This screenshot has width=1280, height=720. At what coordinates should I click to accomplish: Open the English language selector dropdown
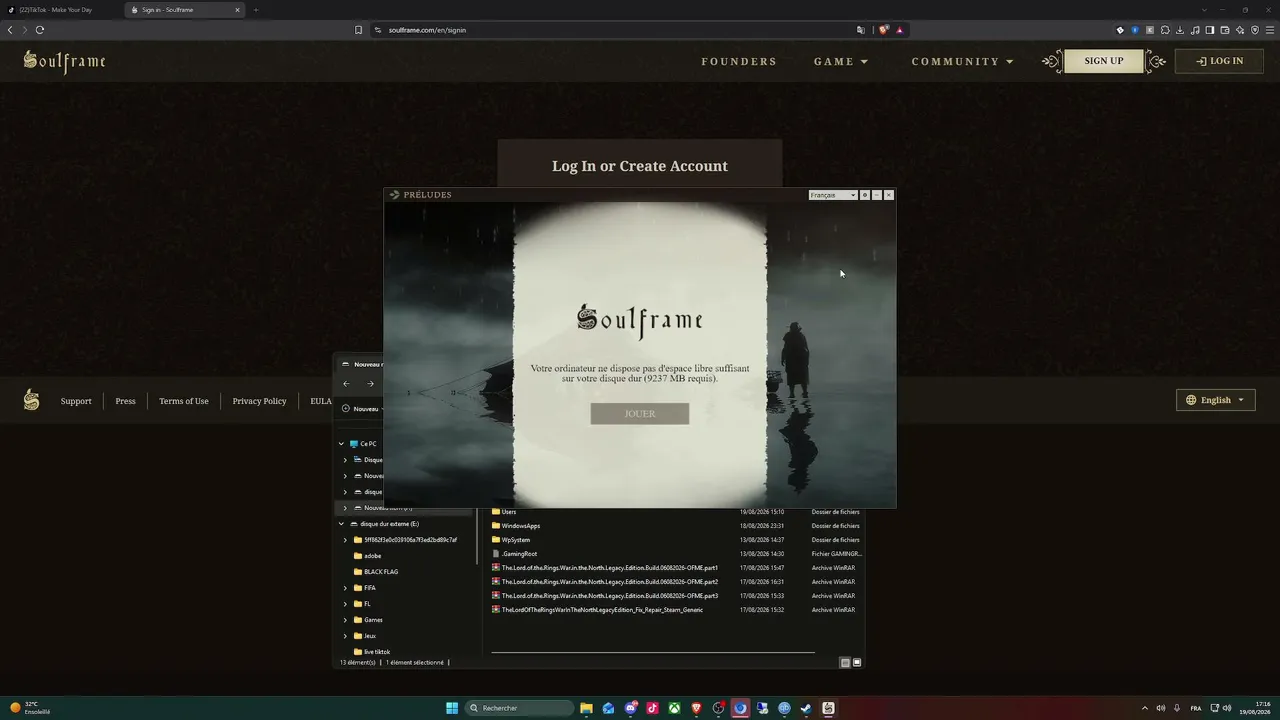pyautogui.click(x=1216, y=400)
